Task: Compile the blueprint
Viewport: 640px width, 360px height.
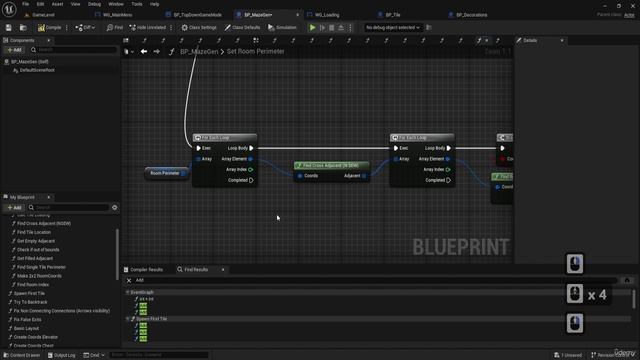Action: coord(49,27)
